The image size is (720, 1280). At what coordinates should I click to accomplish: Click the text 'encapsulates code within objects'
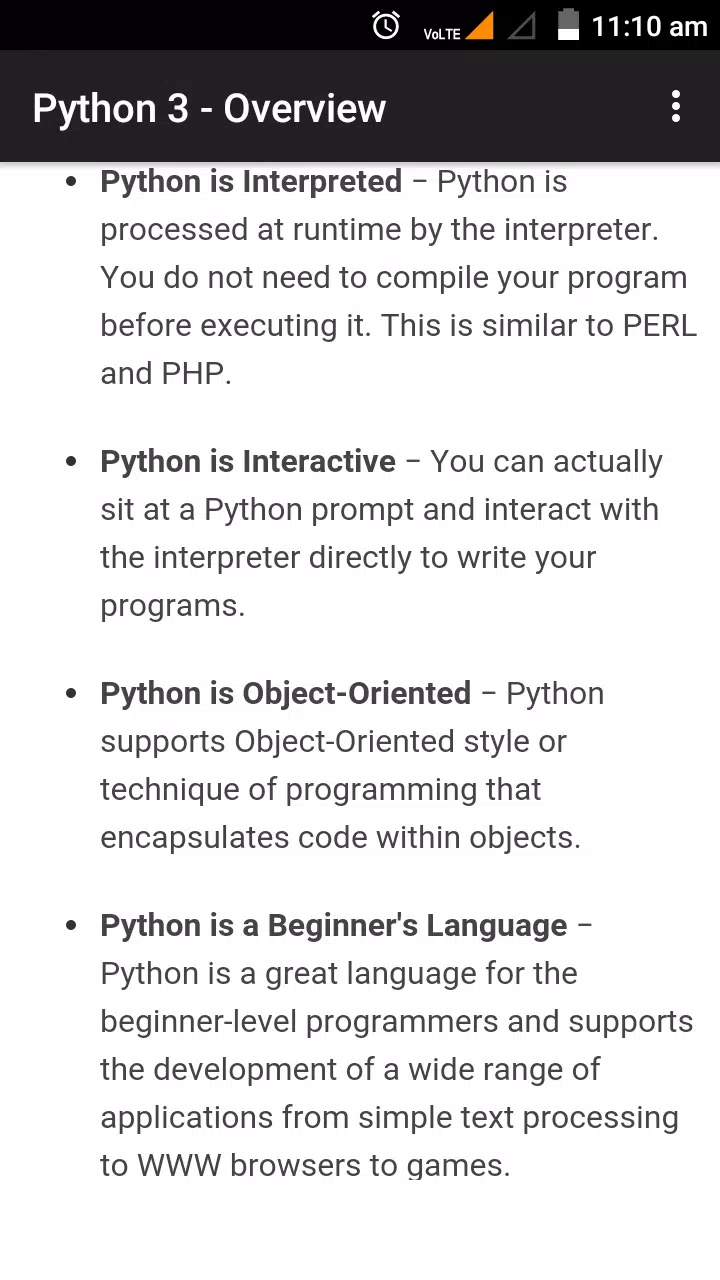point(338,838)
